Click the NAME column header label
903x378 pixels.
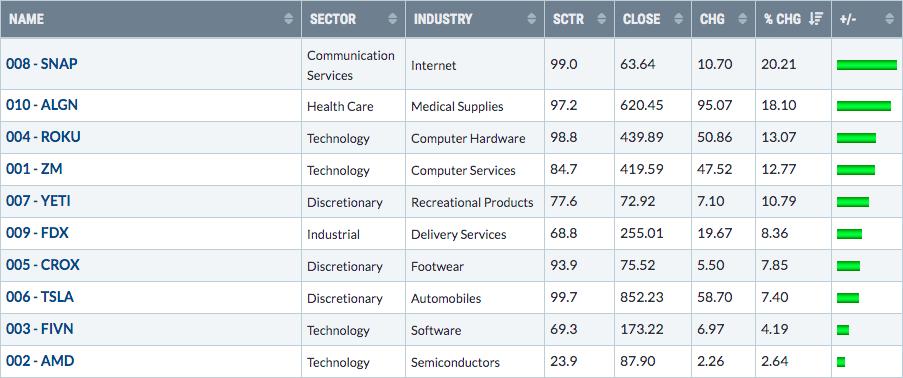click(26, 18)
